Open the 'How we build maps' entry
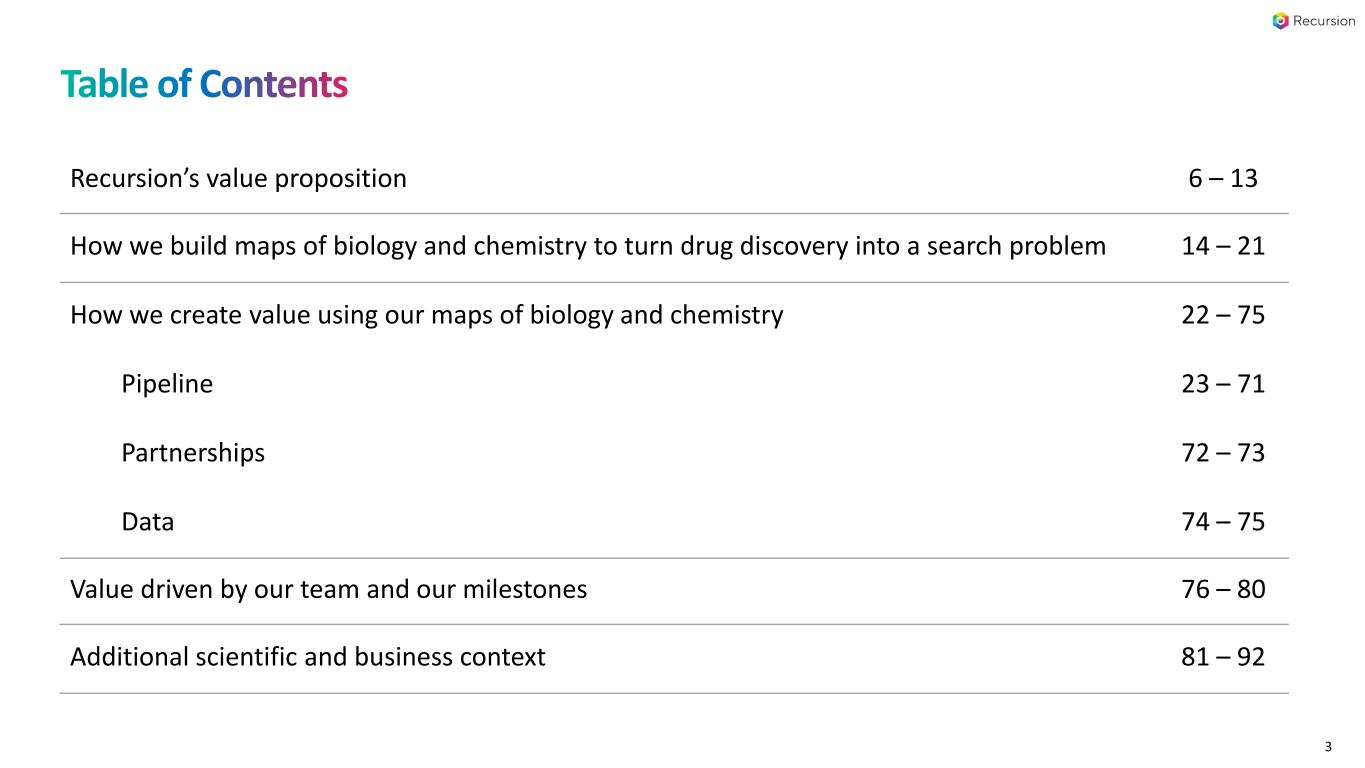 588,247
